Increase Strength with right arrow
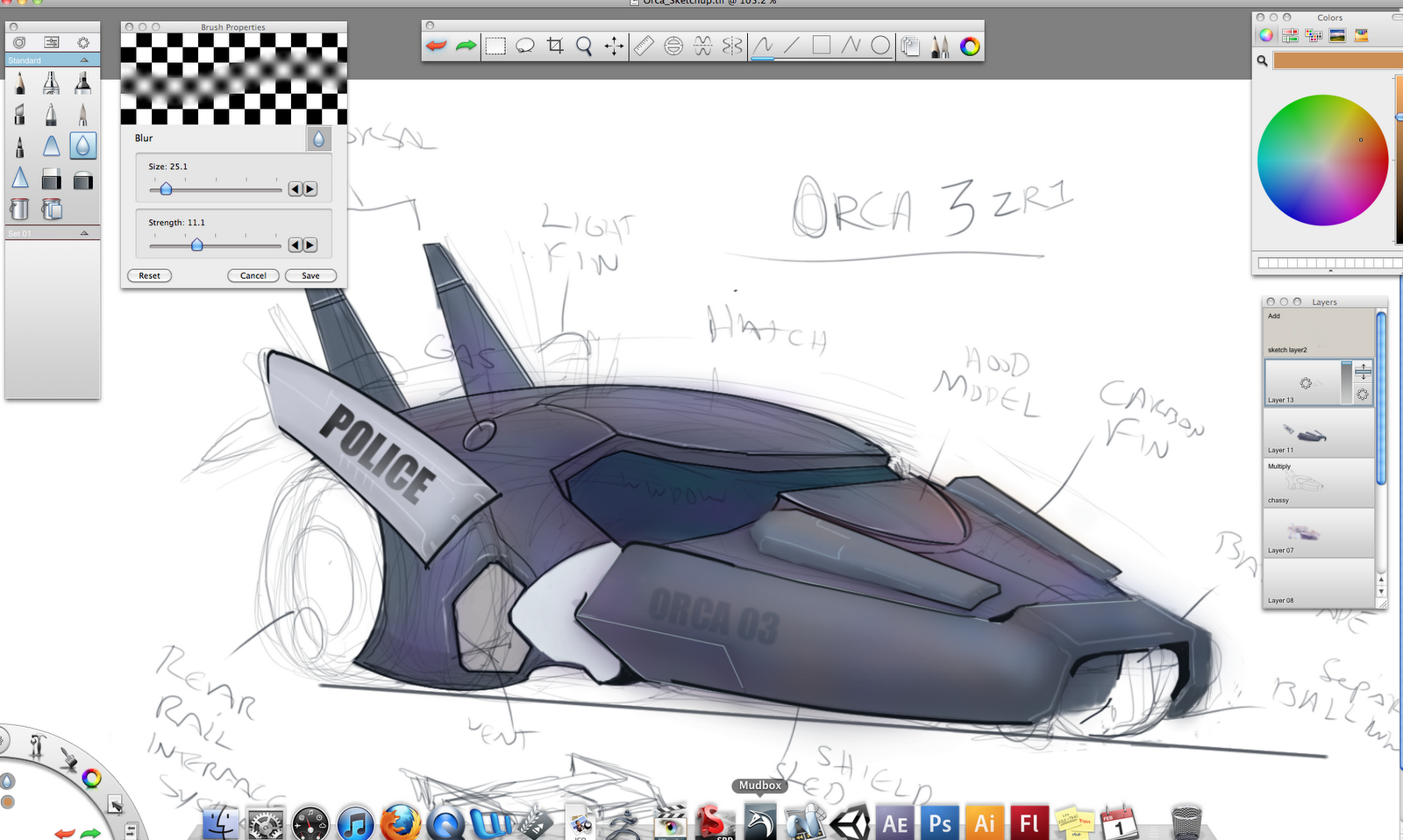Viewport: 1403px width, 840px height. [x=310, y=246]
